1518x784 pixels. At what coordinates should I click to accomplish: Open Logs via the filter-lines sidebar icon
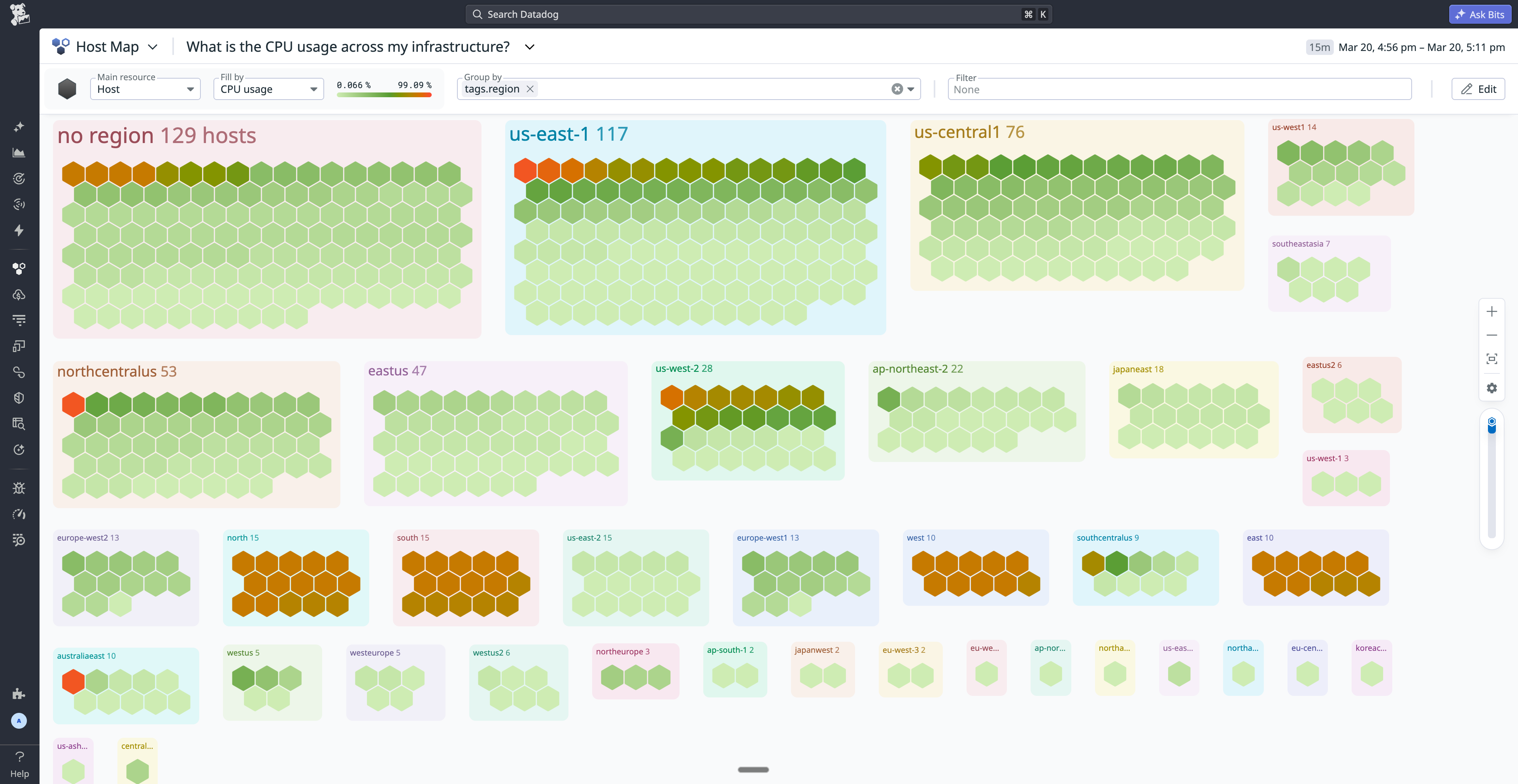tap(19, 320)
